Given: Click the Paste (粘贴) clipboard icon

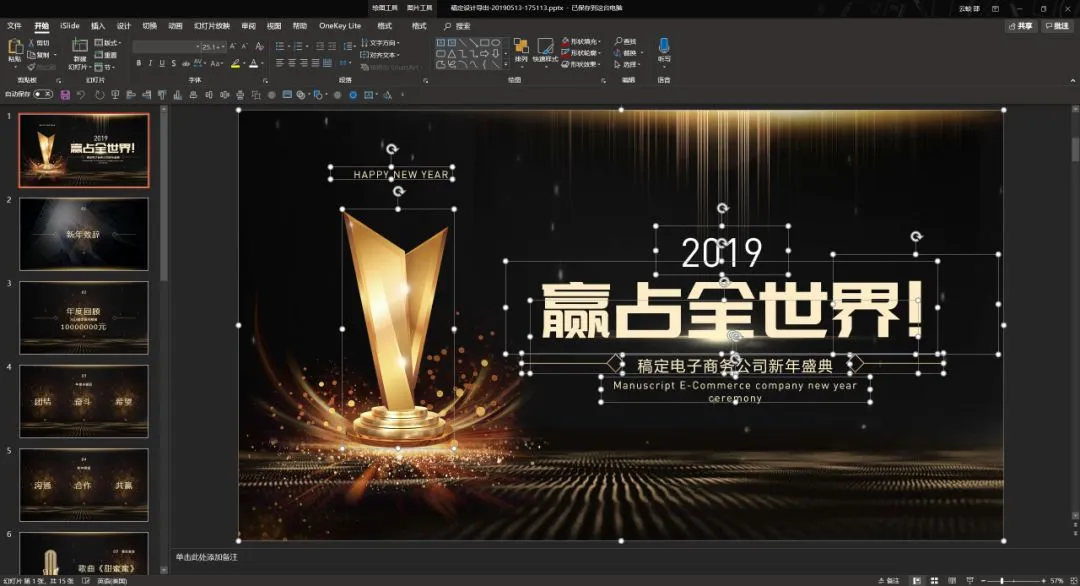Looking at the screenshot, I should pos(14,47).
